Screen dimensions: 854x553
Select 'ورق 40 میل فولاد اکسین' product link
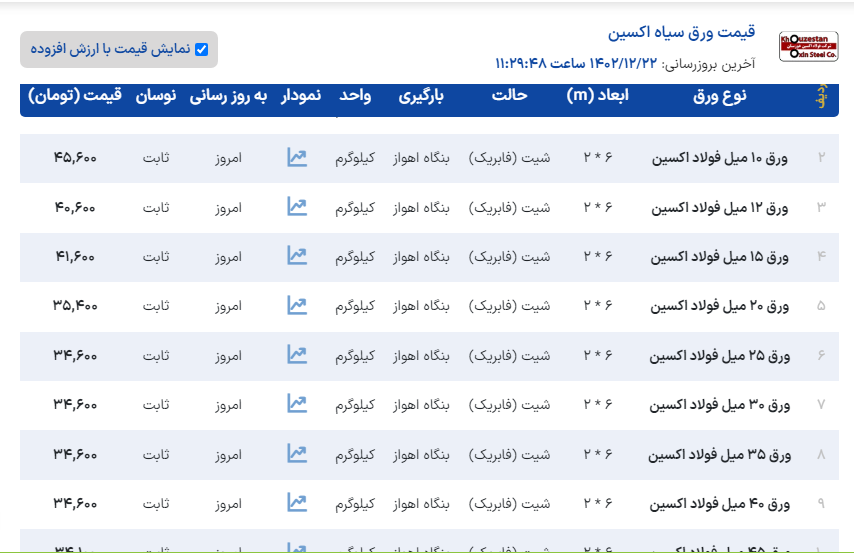click(720, 503)
